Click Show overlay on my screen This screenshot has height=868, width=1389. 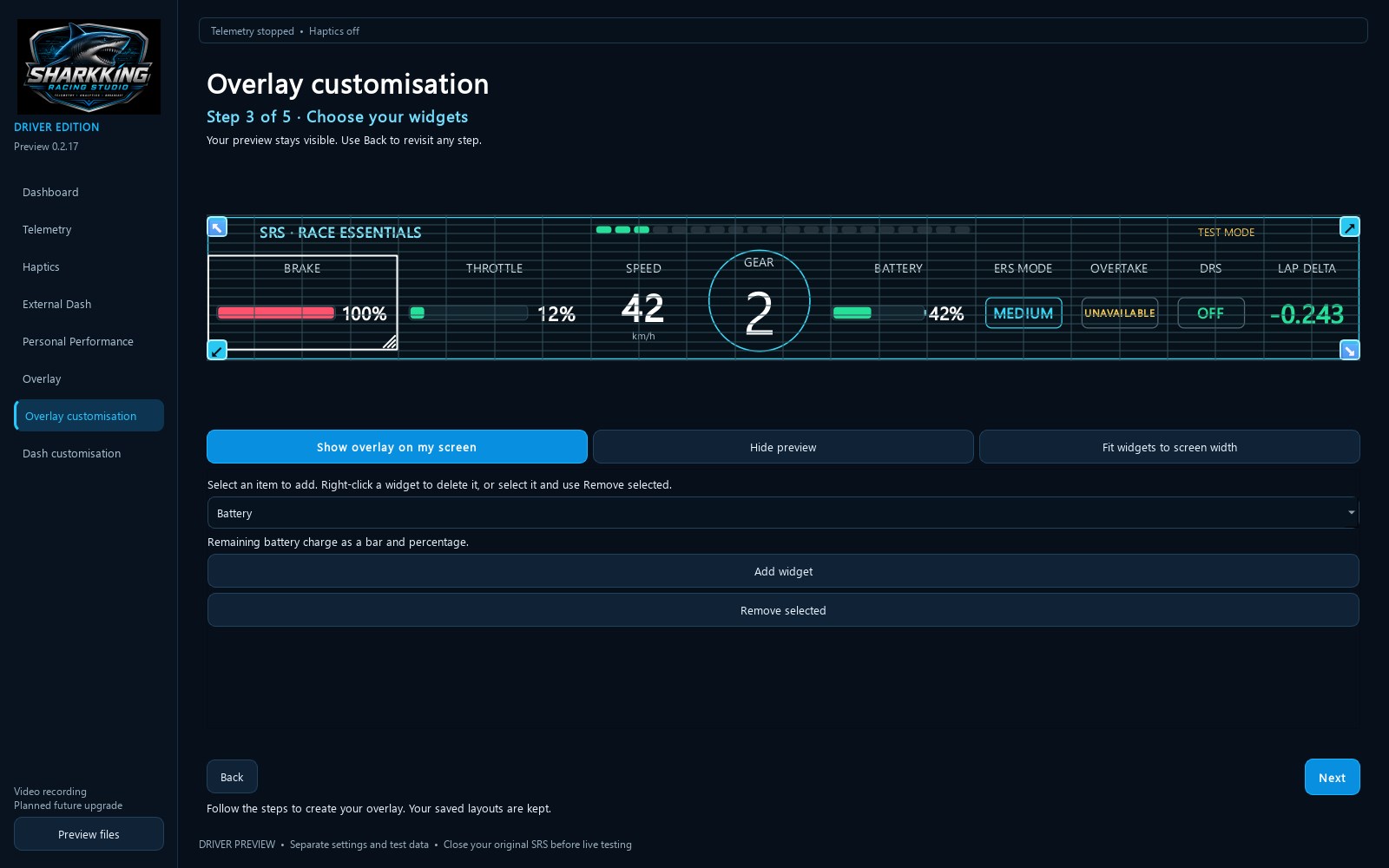tap(397, 447)
